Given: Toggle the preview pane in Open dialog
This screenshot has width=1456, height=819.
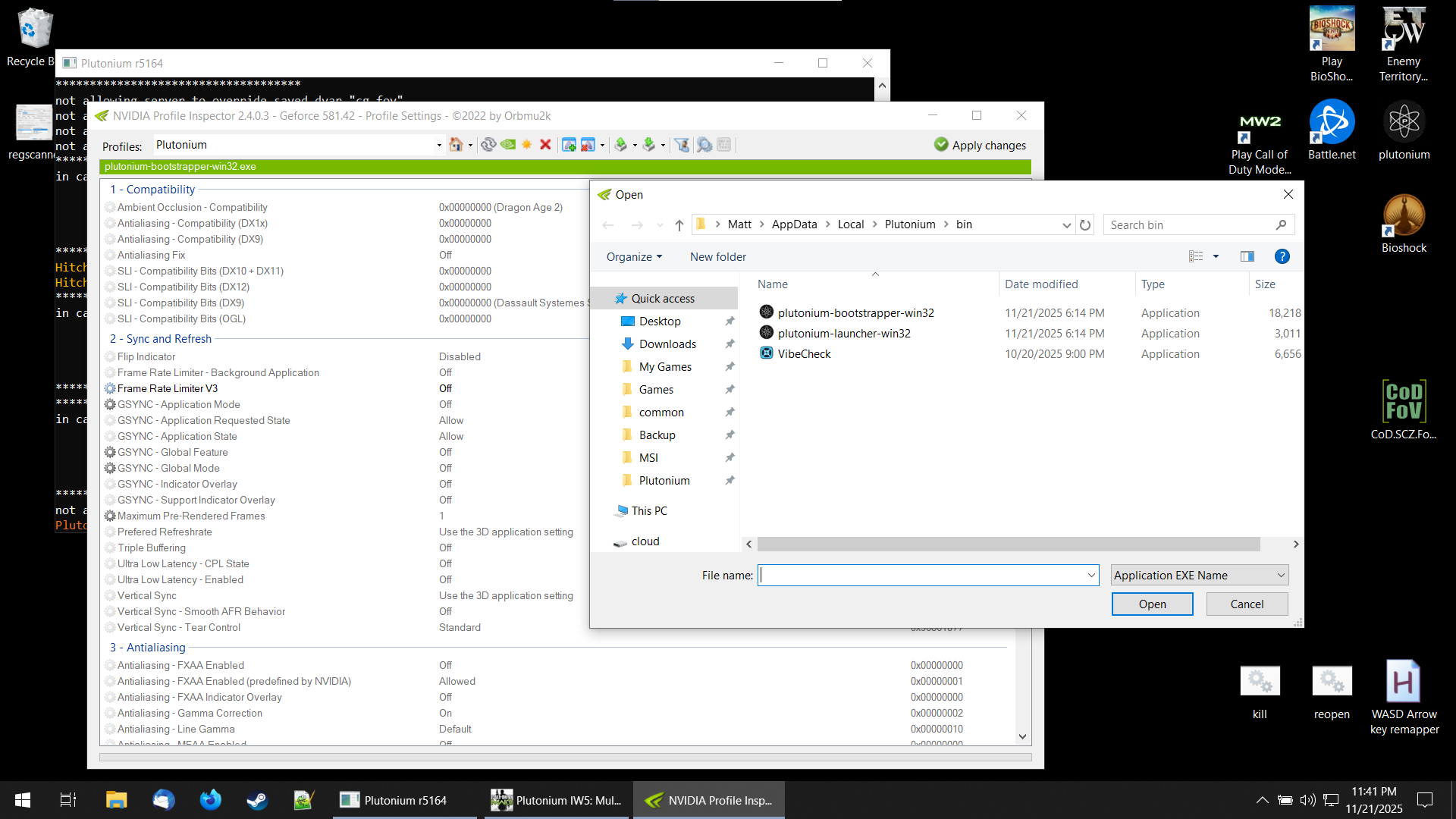Looking at the screenshot, I should (1247, 256).
